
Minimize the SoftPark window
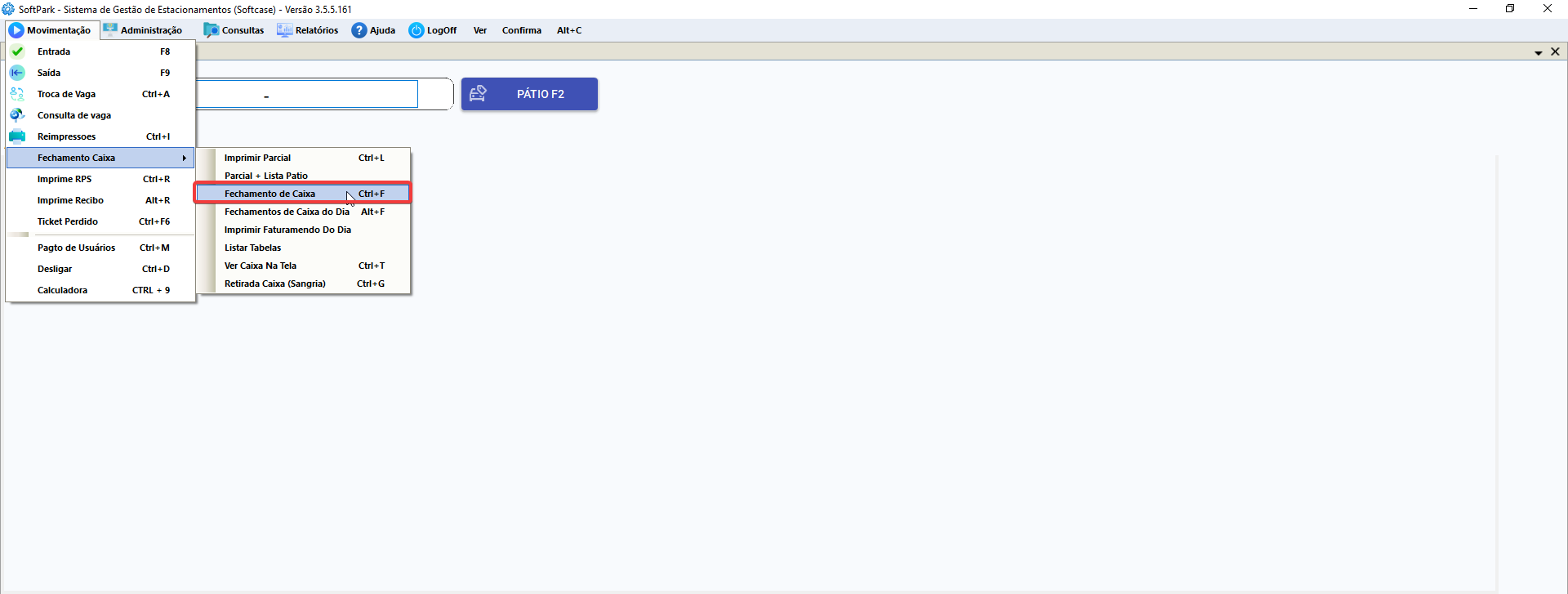(x=1473, y=9)
